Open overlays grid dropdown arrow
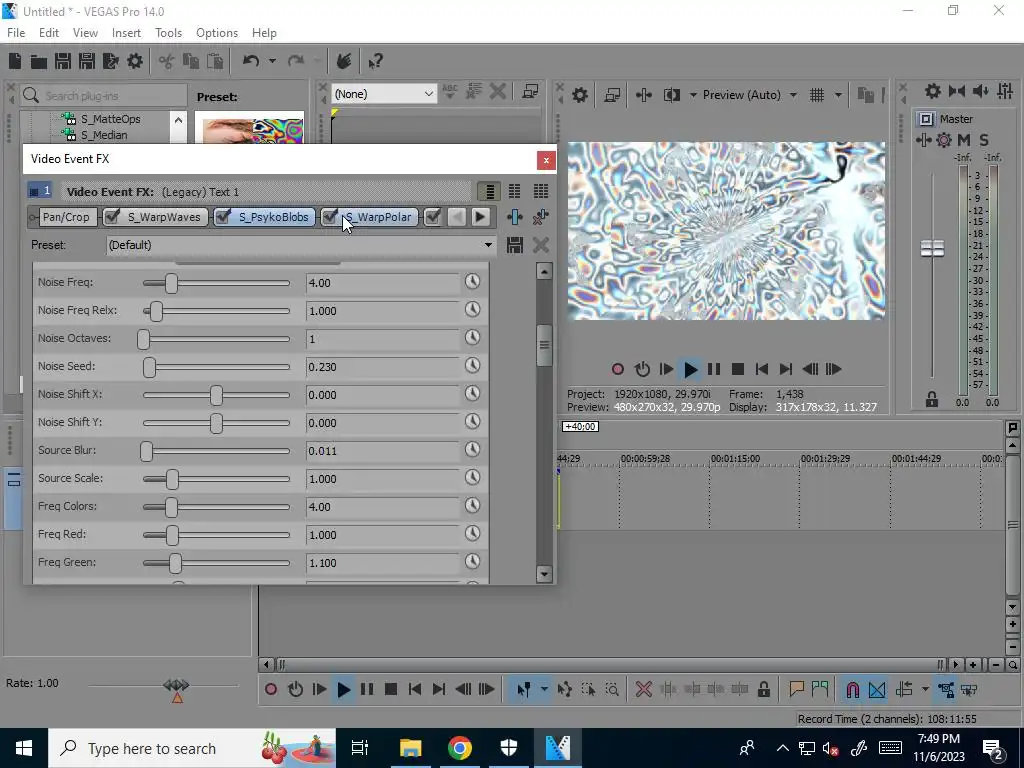This screenshot has height=768, width=1024. coord(838,95)
